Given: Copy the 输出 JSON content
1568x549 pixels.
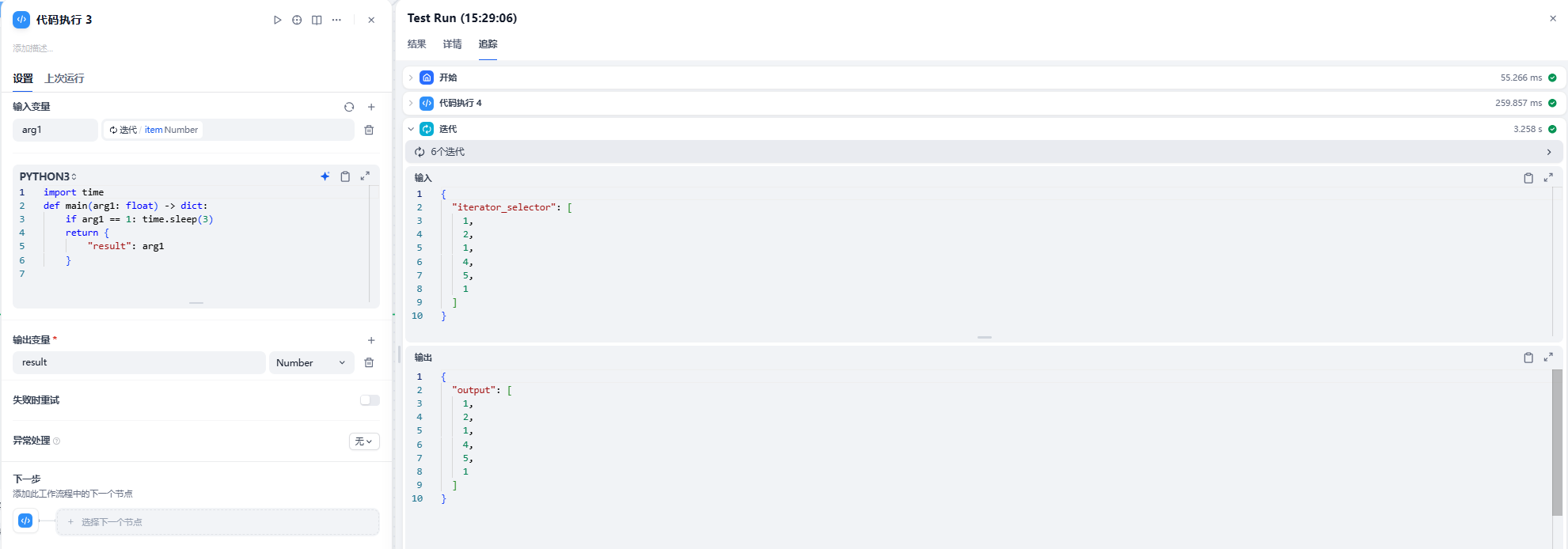Looking at the screenshot, I should pyautogui.click(x=1528, y=358).
